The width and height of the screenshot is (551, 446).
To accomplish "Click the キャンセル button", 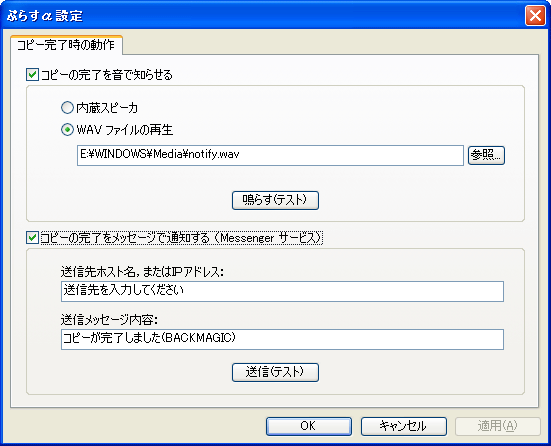I will 404,426.
